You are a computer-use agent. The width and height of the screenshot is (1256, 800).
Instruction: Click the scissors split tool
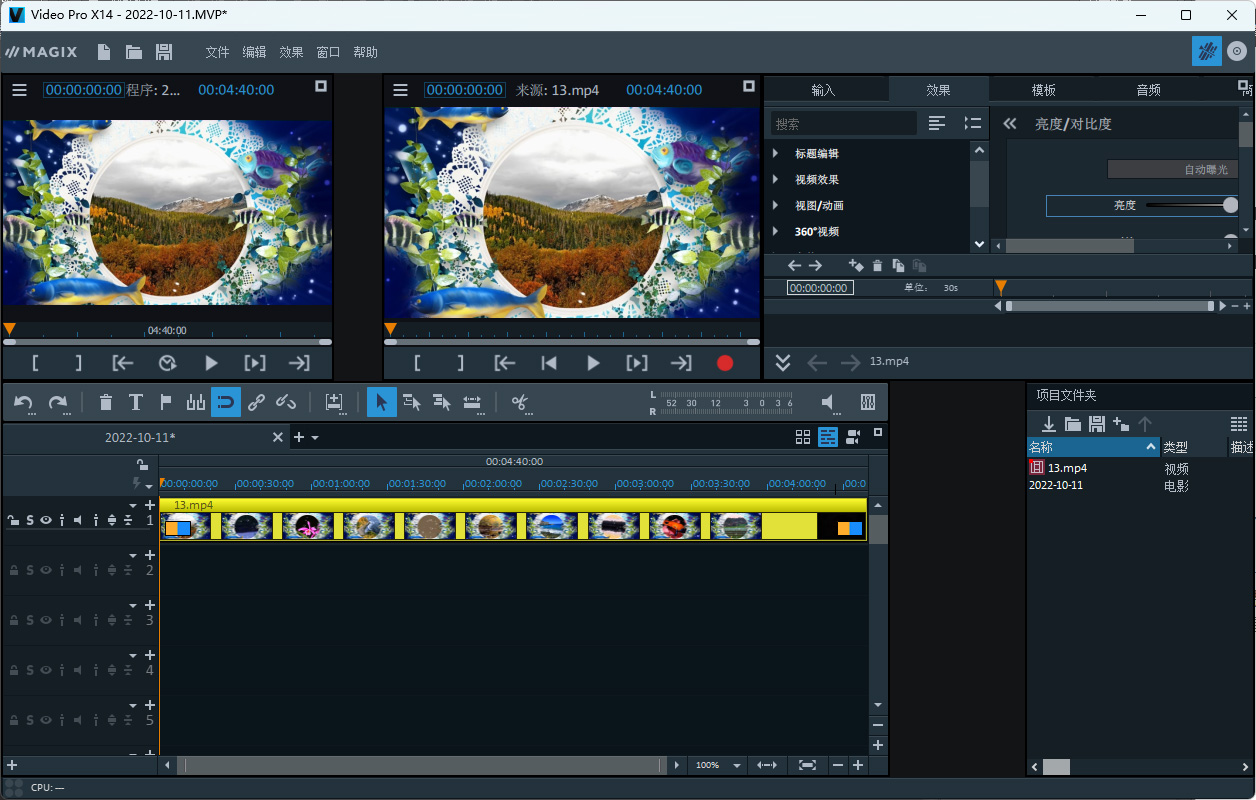click(x=520, y=402)
